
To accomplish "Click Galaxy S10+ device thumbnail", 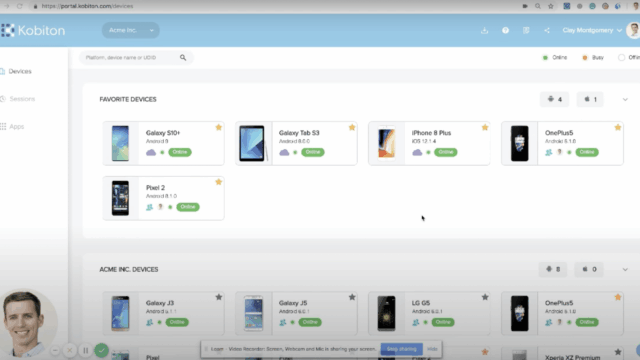I will click(120, 143).
